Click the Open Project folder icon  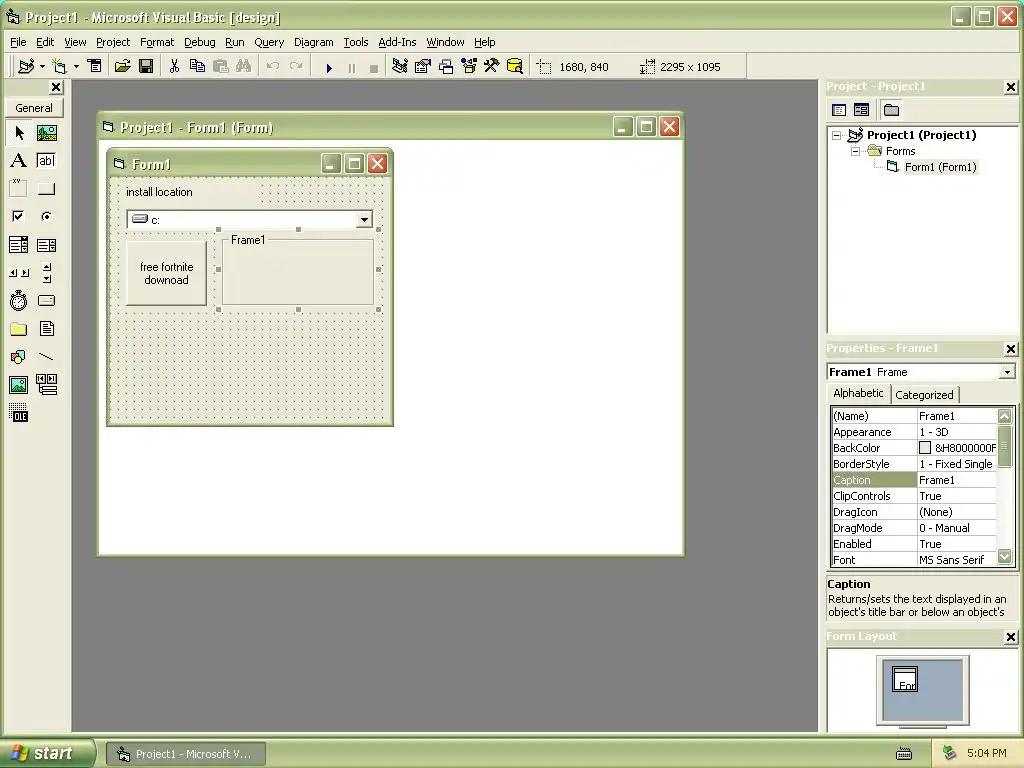click(122, 67)
